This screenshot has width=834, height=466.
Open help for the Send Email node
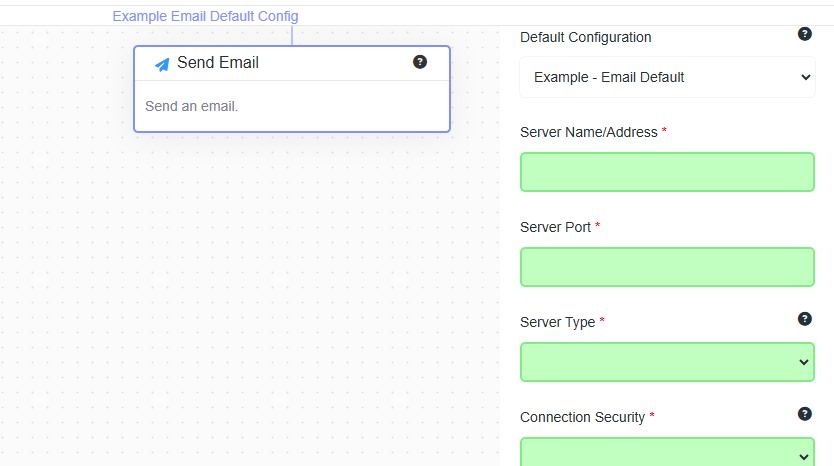tap(420, 62)
